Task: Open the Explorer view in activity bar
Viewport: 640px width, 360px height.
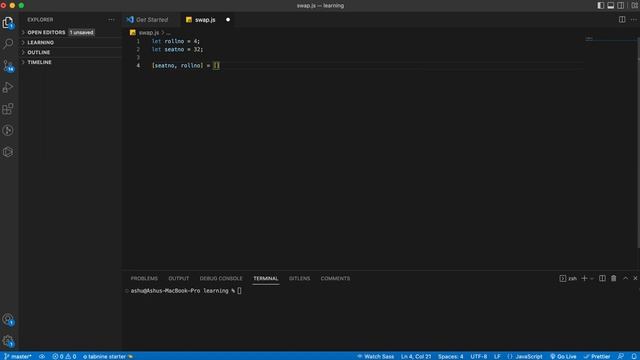Action: pyautogui.click(x=8, y=23)
